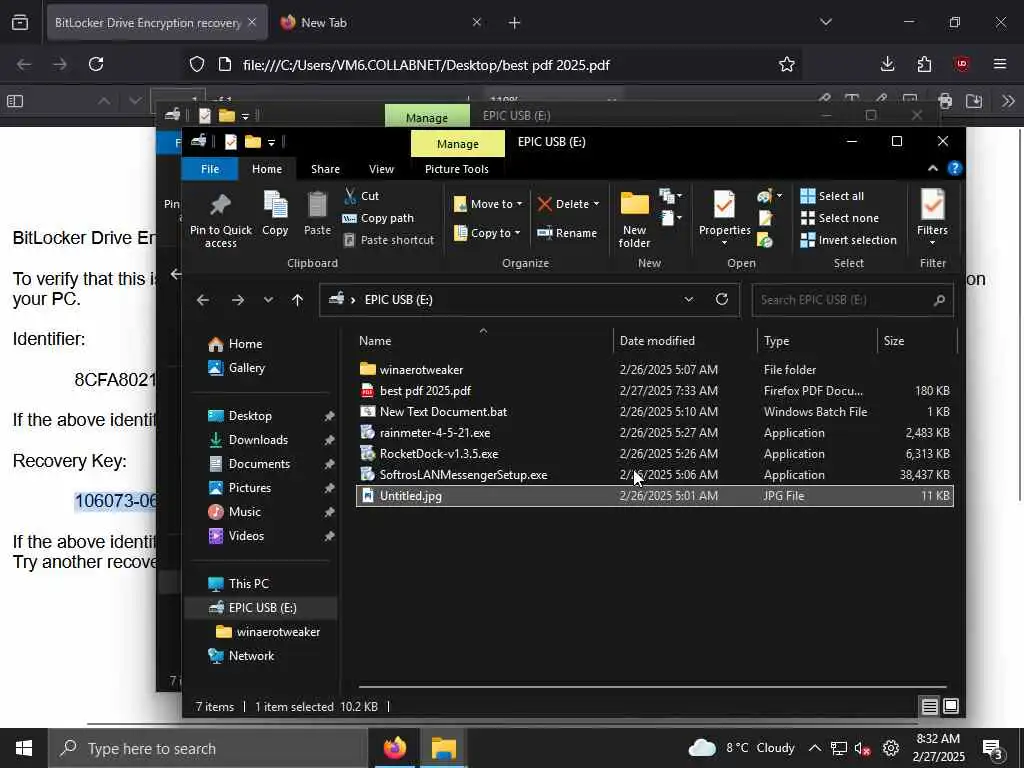Click Paste shortcut in ribbon

pos(389,240)
